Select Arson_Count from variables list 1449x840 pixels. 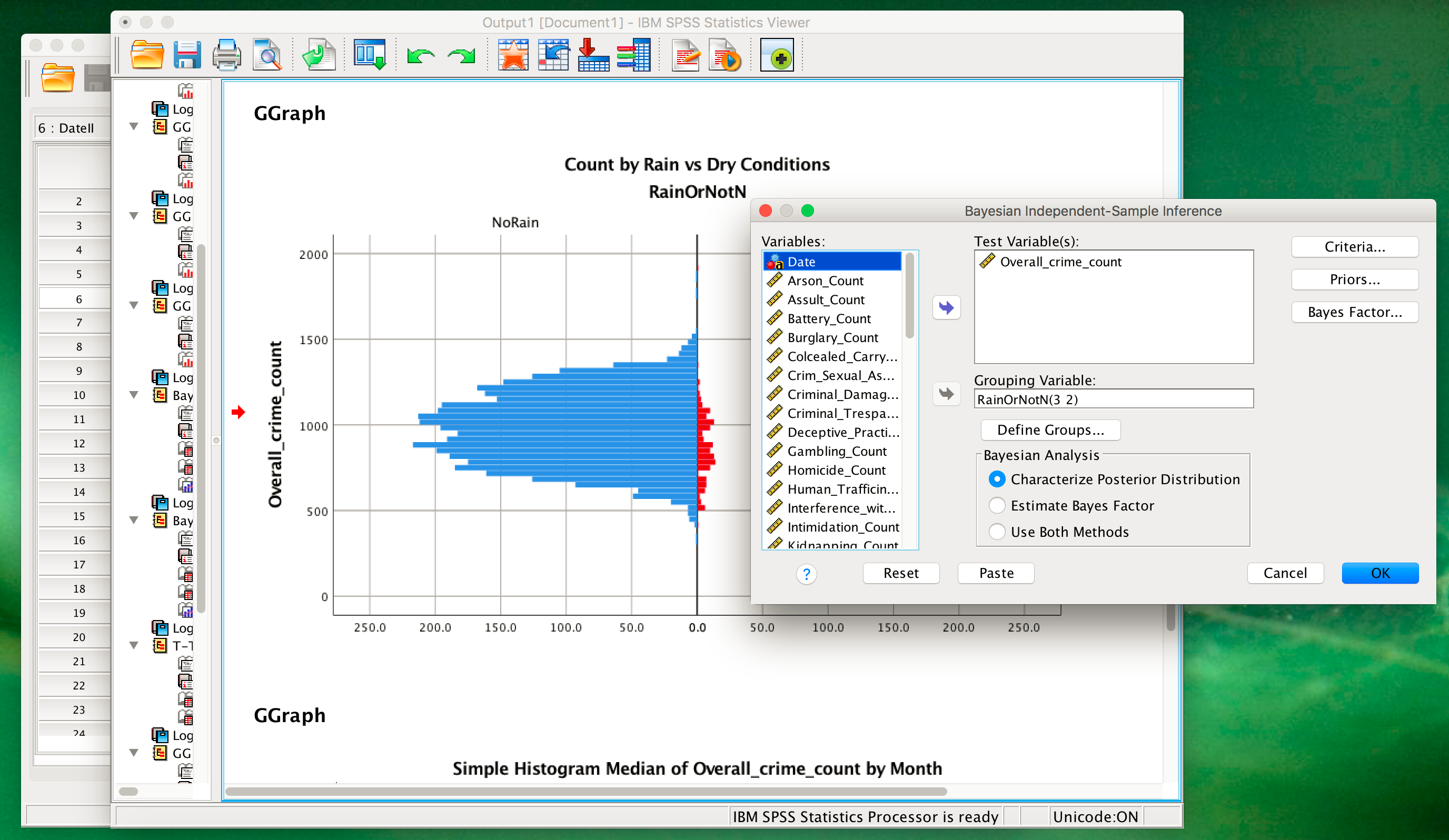(824, 281)
